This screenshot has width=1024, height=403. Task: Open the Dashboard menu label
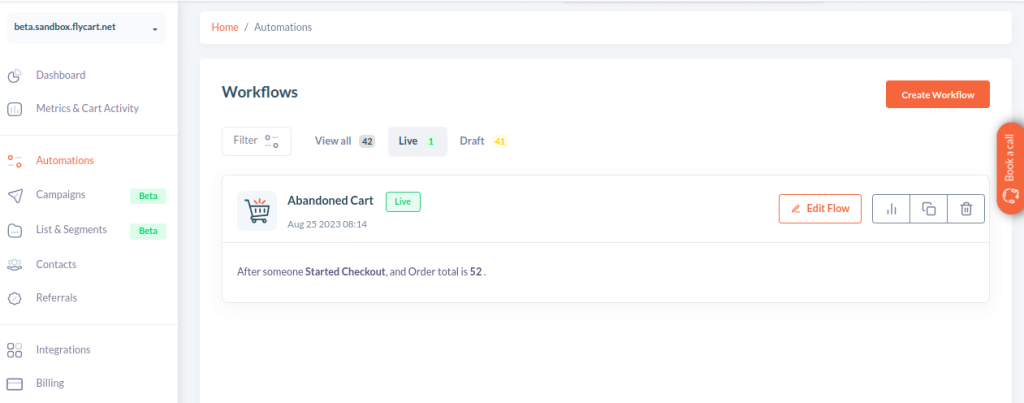pos(61,75)
